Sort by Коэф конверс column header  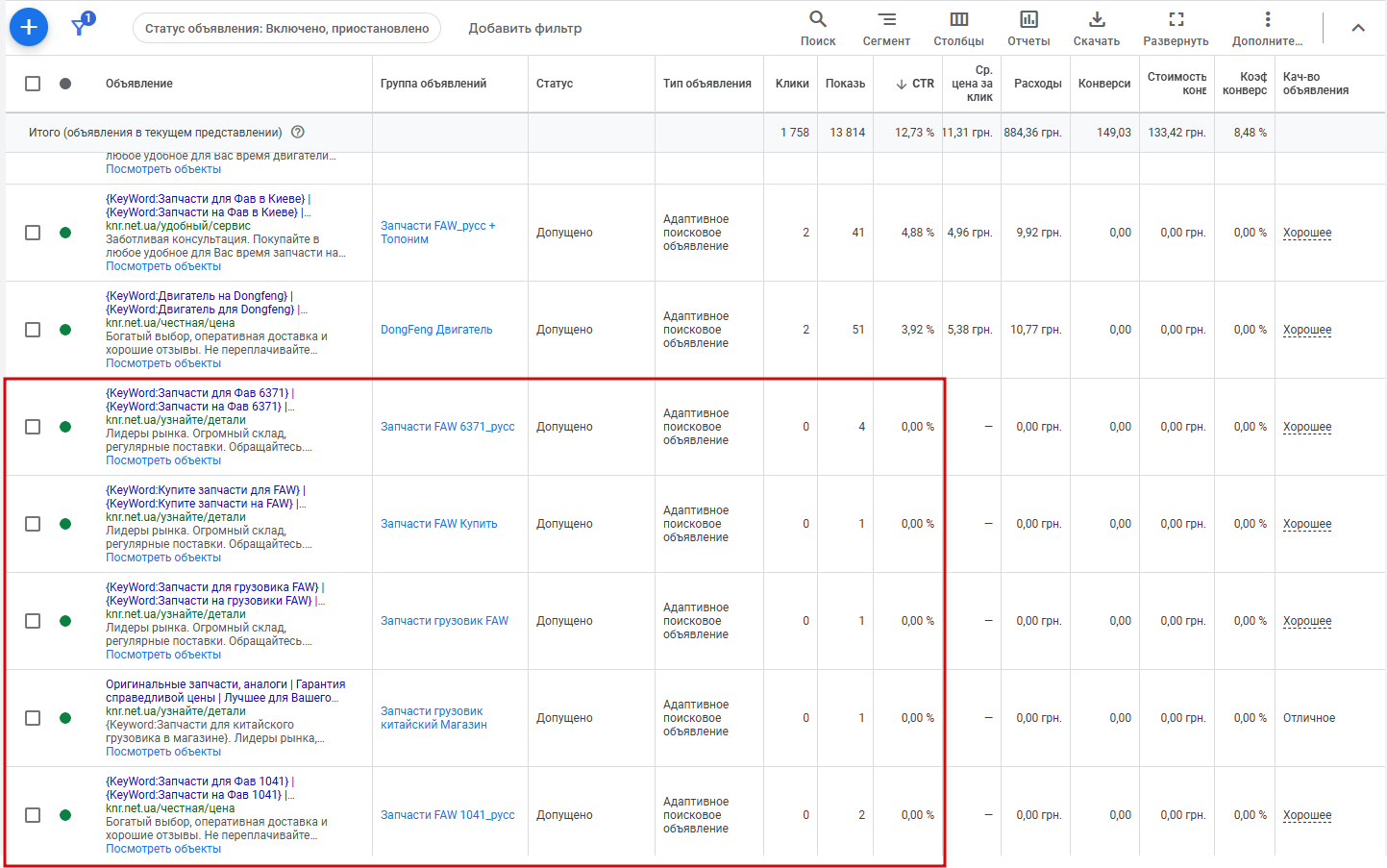point(1245,84)
